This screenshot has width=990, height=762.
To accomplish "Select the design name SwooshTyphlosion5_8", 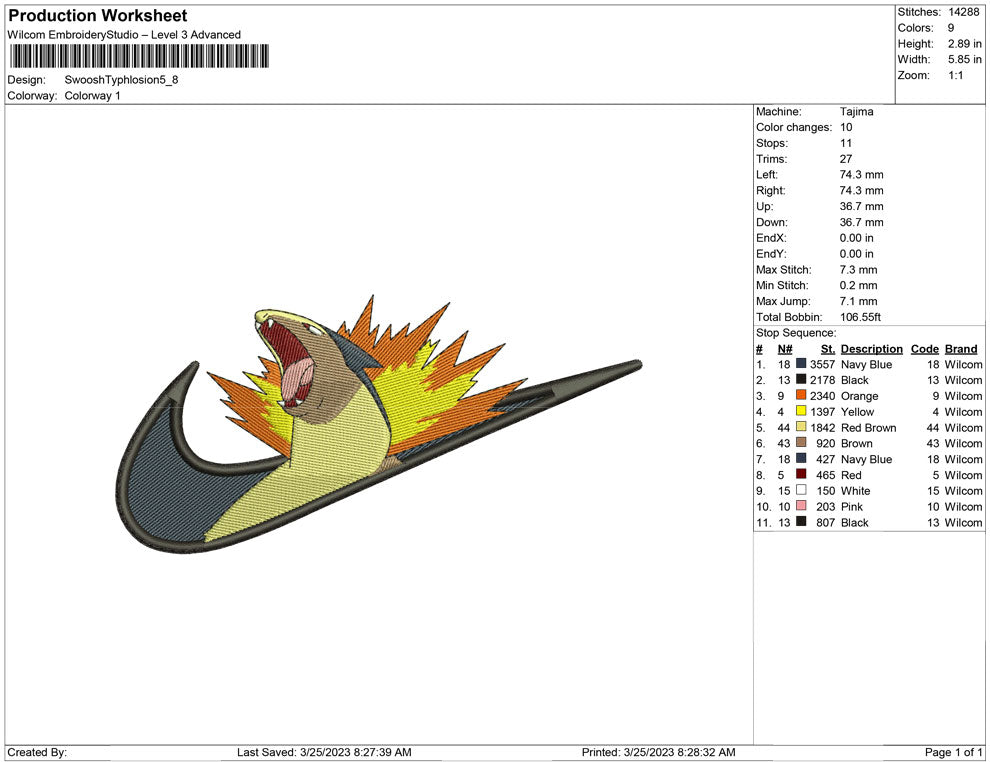I will (x=121, y=80).
